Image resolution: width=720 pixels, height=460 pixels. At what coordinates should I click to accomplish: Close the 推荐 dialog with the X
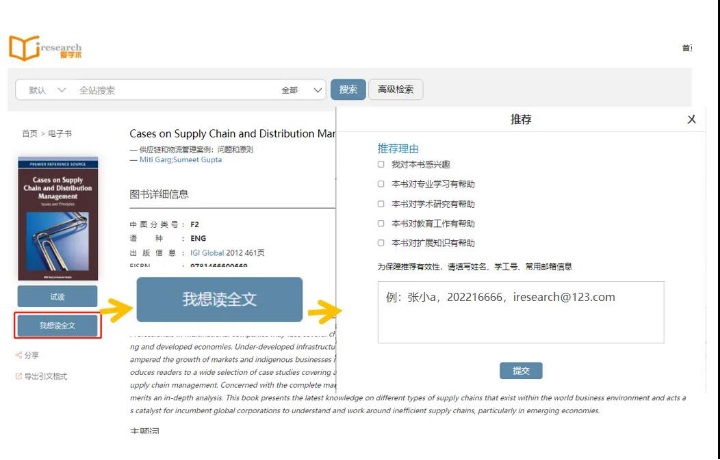(691, 119)
